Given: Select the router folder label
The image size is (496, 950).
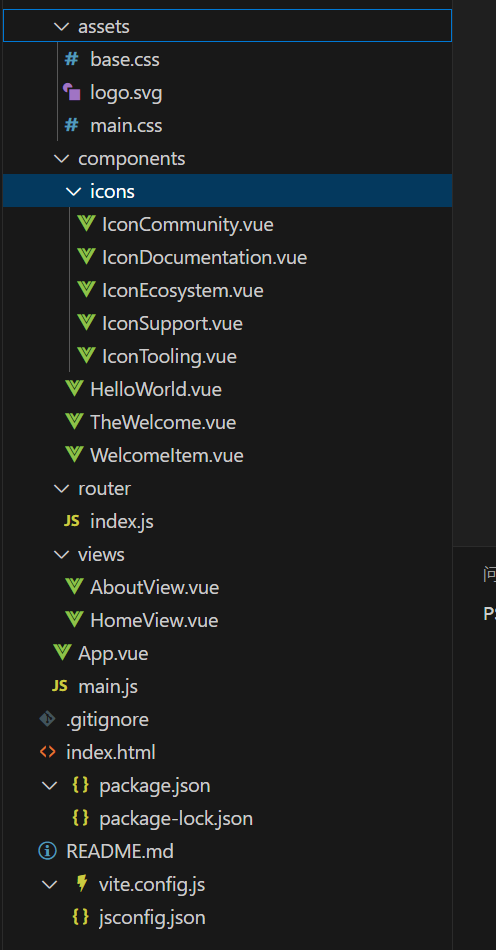Looking at the screenshot, I should point(104,488).
